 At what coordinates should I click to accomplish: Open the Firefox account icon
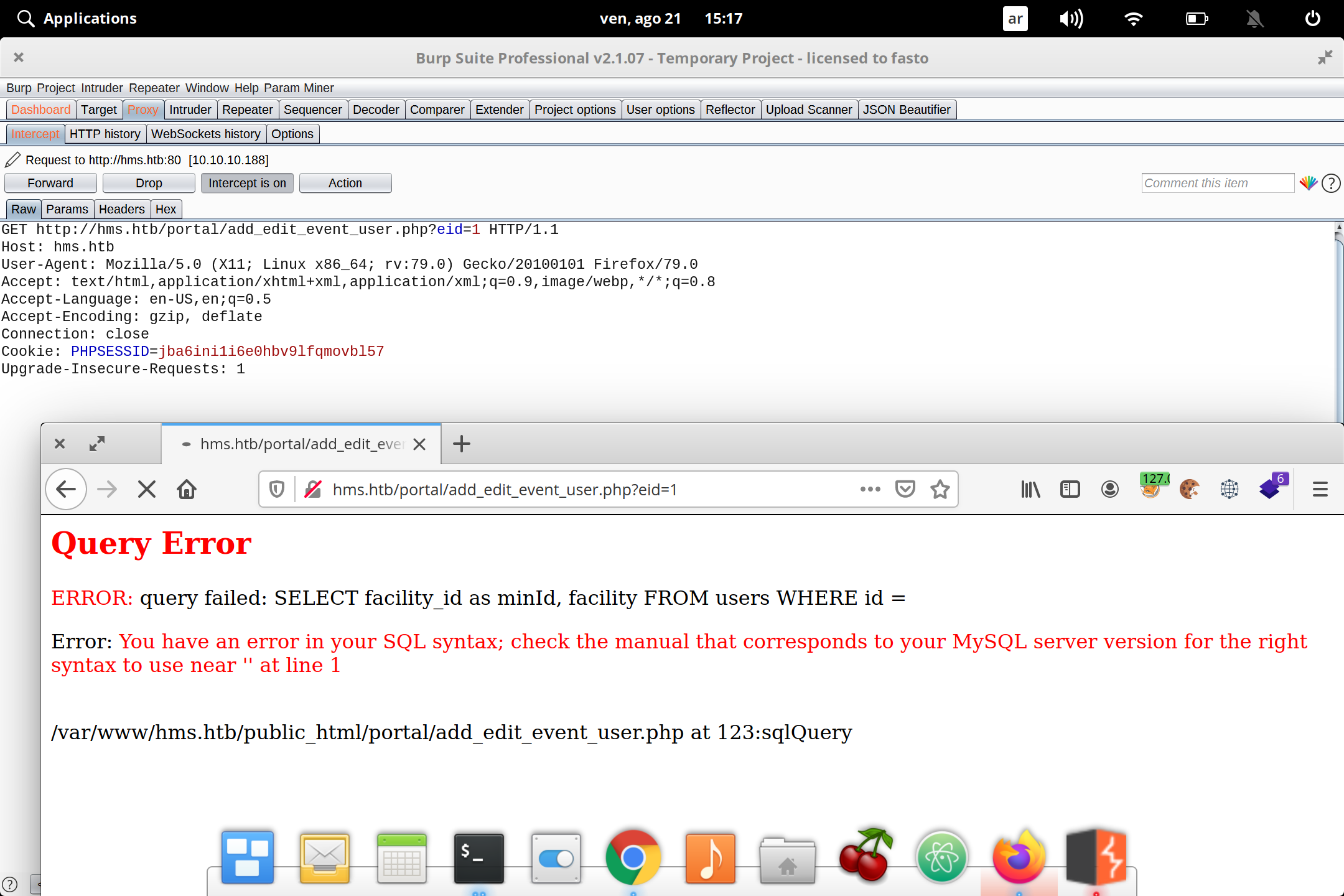(x=1109, y=489)
